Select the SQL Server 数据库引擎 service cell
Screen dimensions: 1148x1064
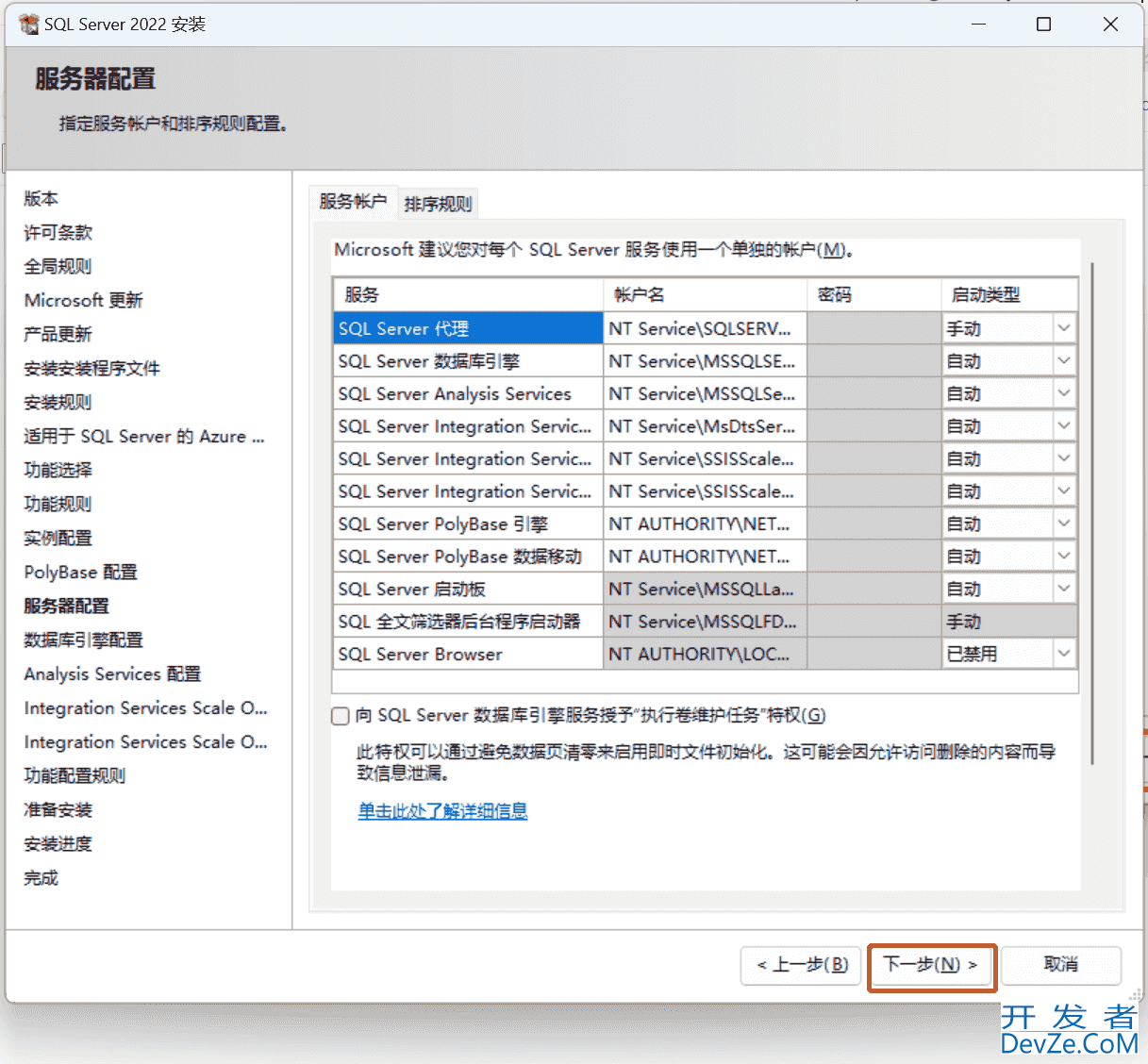[468, 361]
